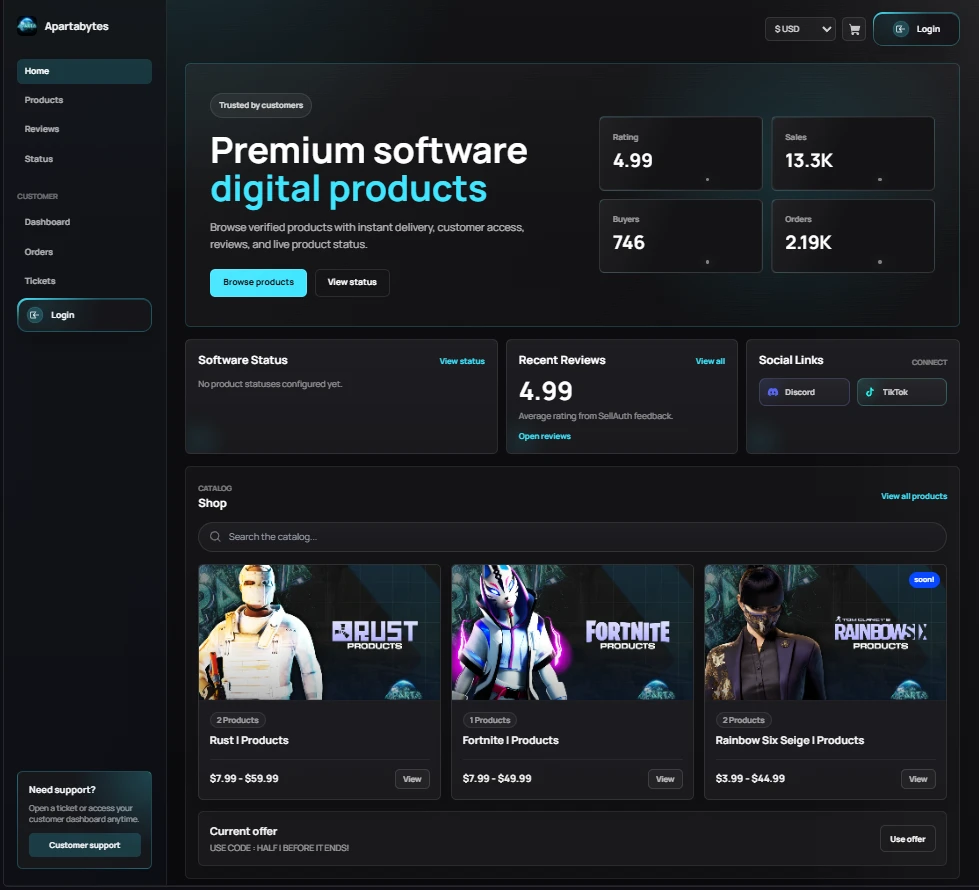Click the Use offer button

pyautogui.click(x=908, y=839)
